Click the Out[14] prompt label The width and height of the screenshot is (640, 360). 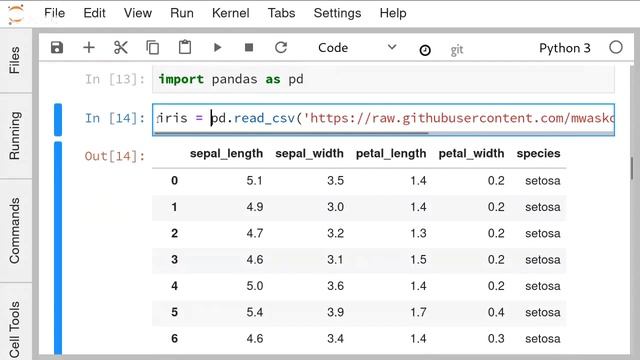[x=115, y=156]
